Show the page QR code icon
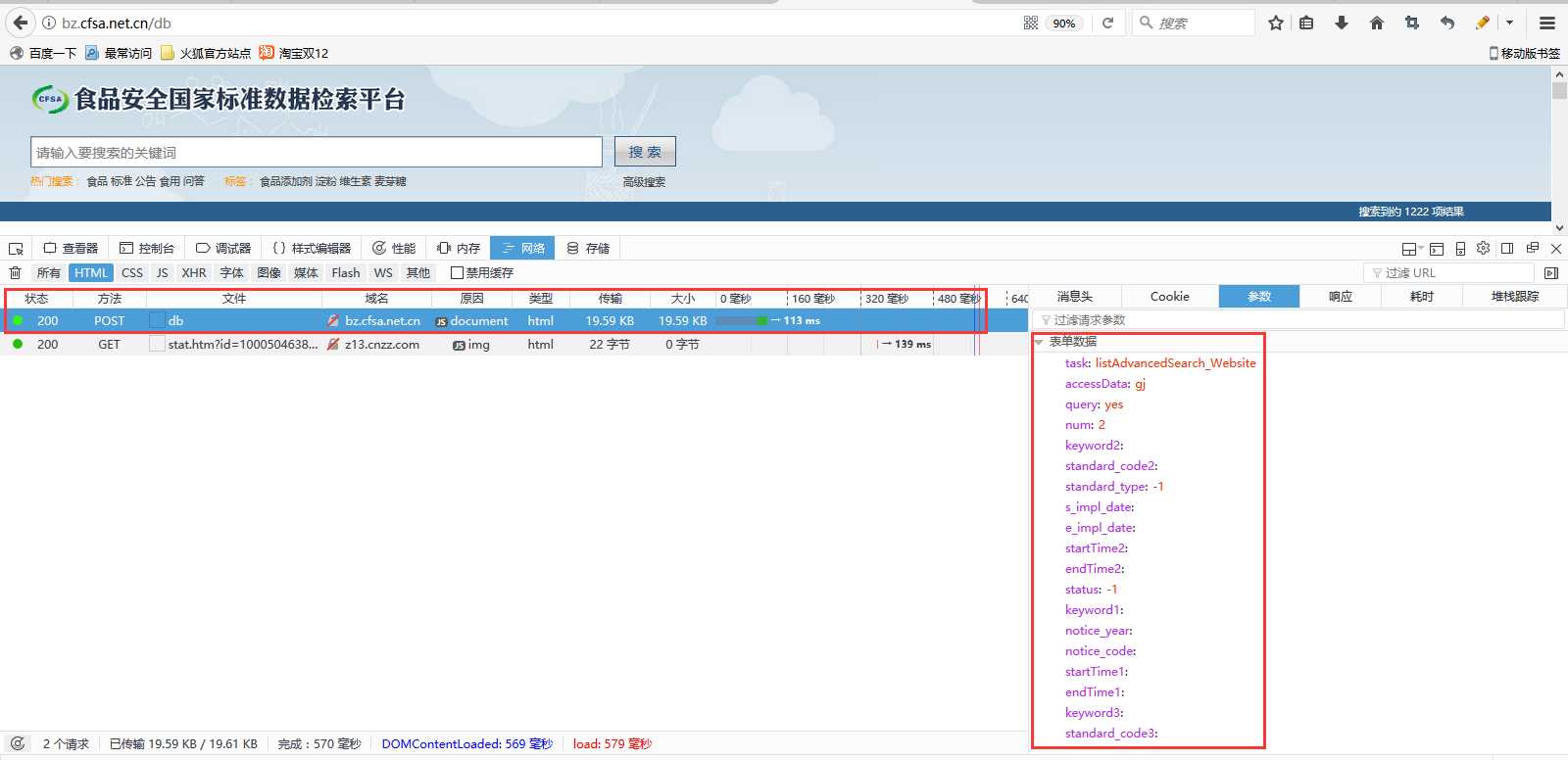 pos(1030,23)
